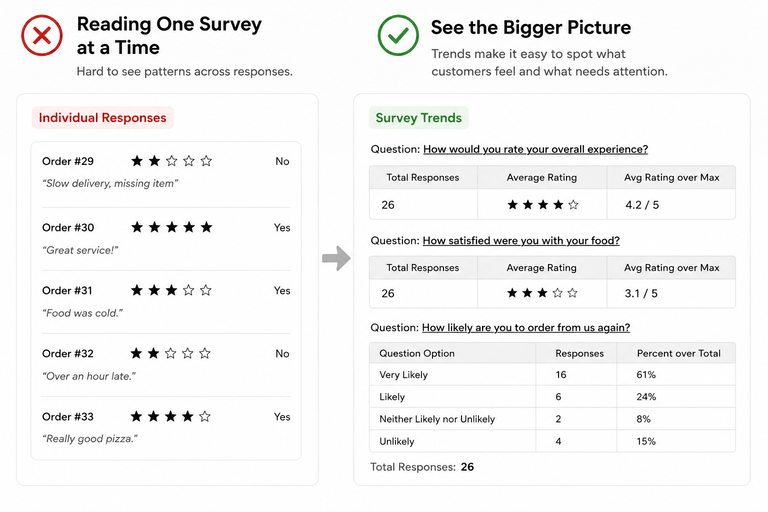
Task: Click the star rating for Order #32
Action: pyautogui.click(x=170, y=353)
